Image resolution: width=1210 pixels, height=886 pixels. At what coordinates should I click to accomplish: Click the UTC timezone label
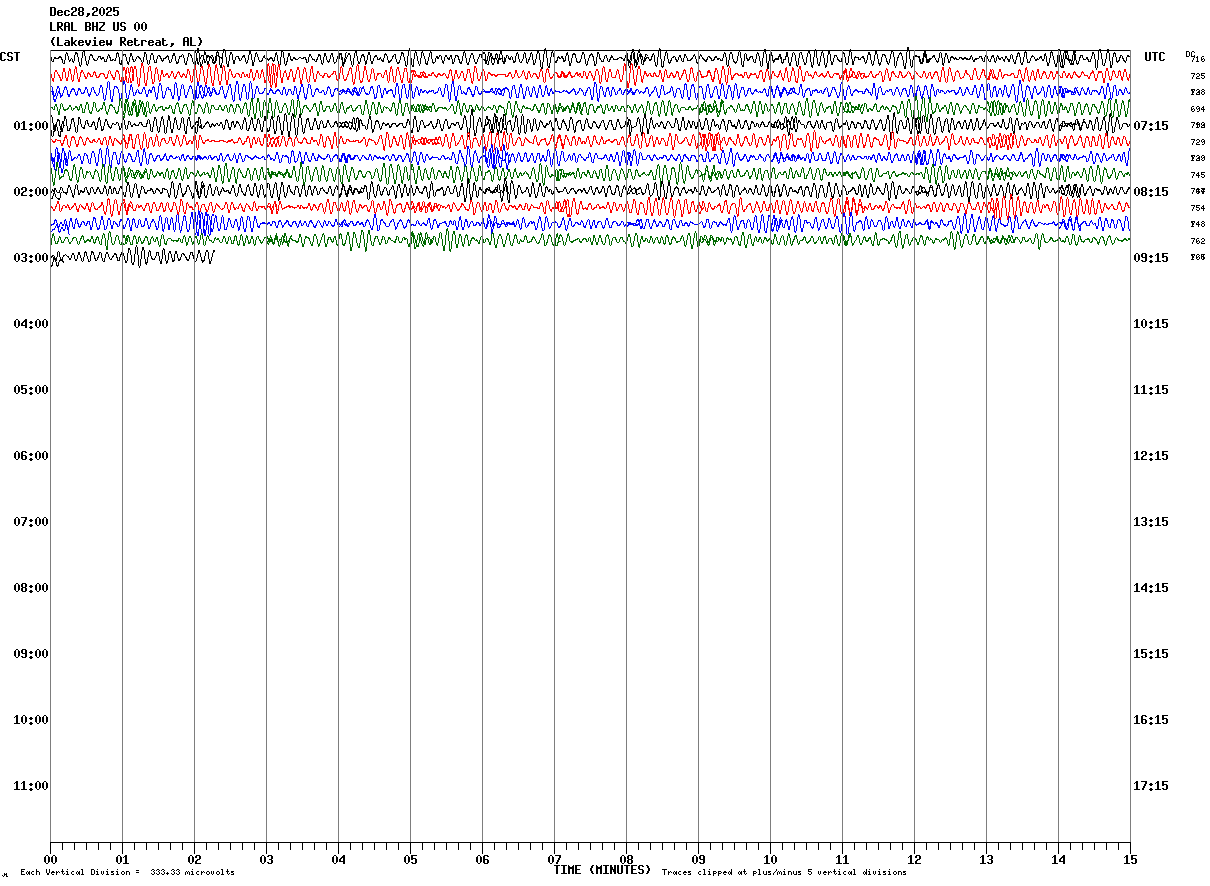1155,57
